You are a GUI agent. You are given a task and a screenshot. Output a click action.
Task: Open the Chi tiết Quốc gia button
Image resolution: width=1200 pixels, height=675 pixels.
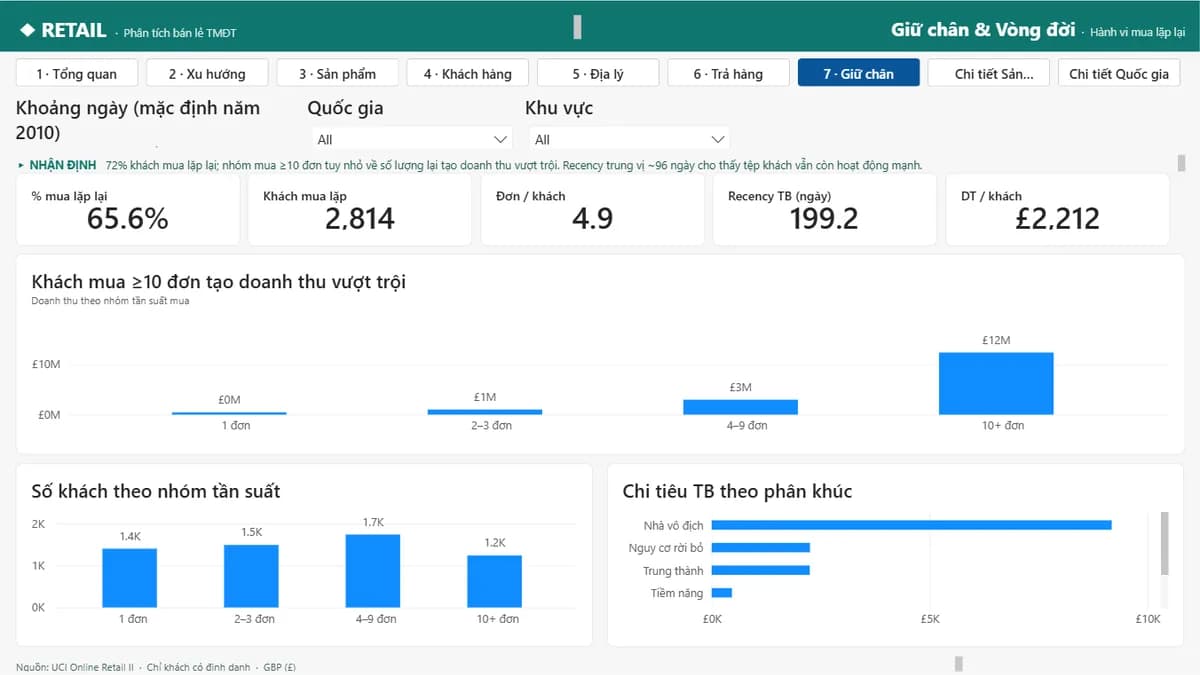click(x=1119, y=73)
